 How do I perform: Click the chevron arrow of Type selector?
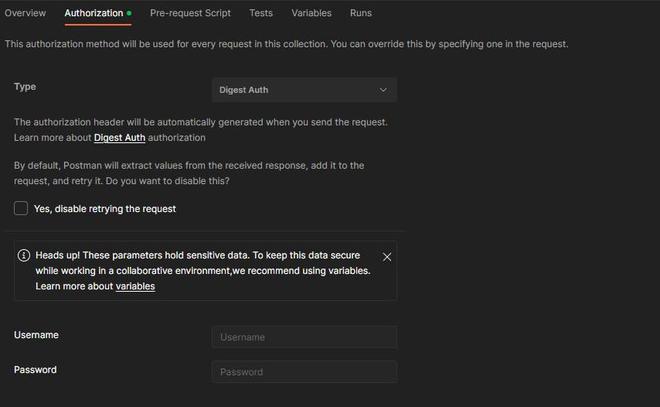click(383, 90)
